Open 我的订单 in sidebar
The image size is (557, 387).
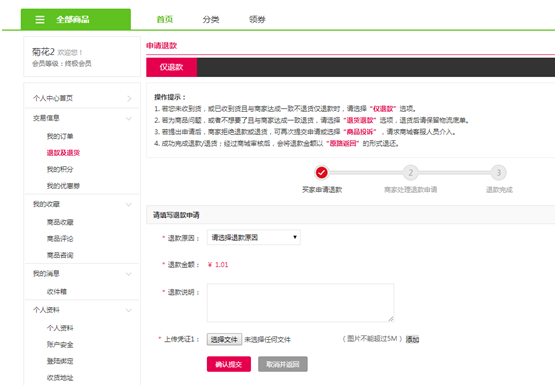[x=60, y=136]
